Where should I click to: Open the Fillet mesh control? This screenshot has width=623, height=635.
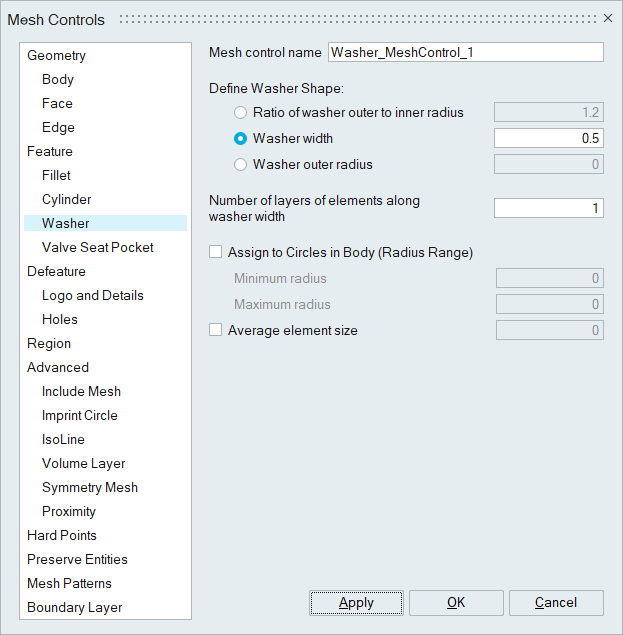click(56, 176)
